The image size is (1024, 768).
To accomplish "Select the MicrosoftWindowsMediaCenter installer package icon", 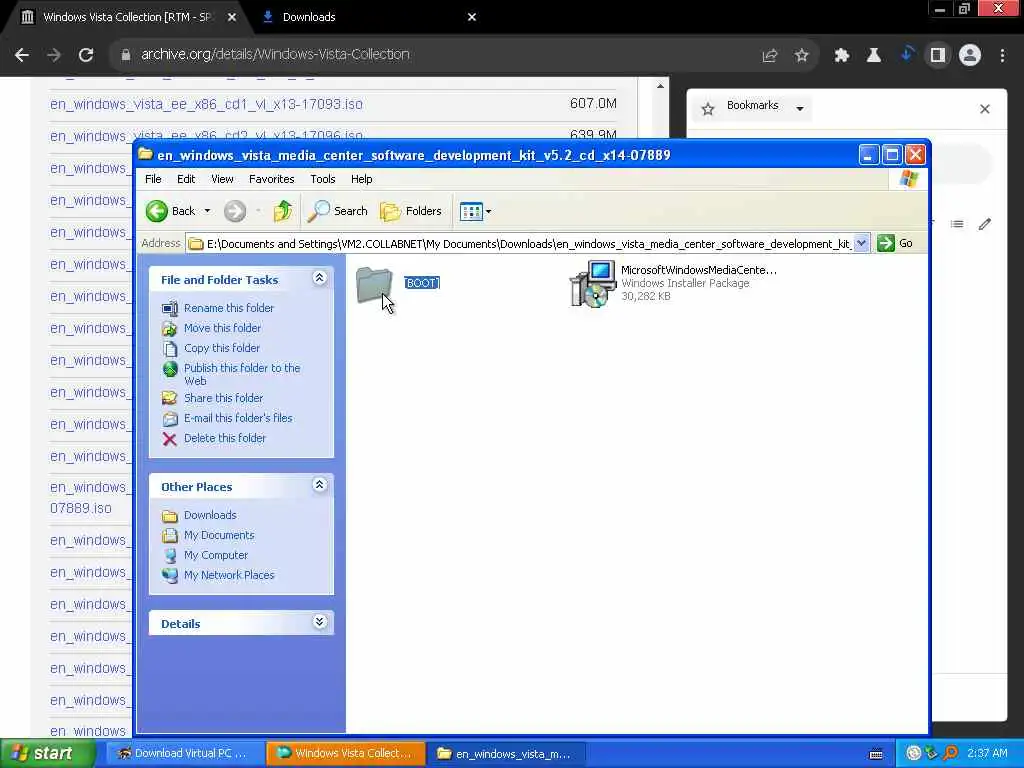I will [x=593, y=284].
